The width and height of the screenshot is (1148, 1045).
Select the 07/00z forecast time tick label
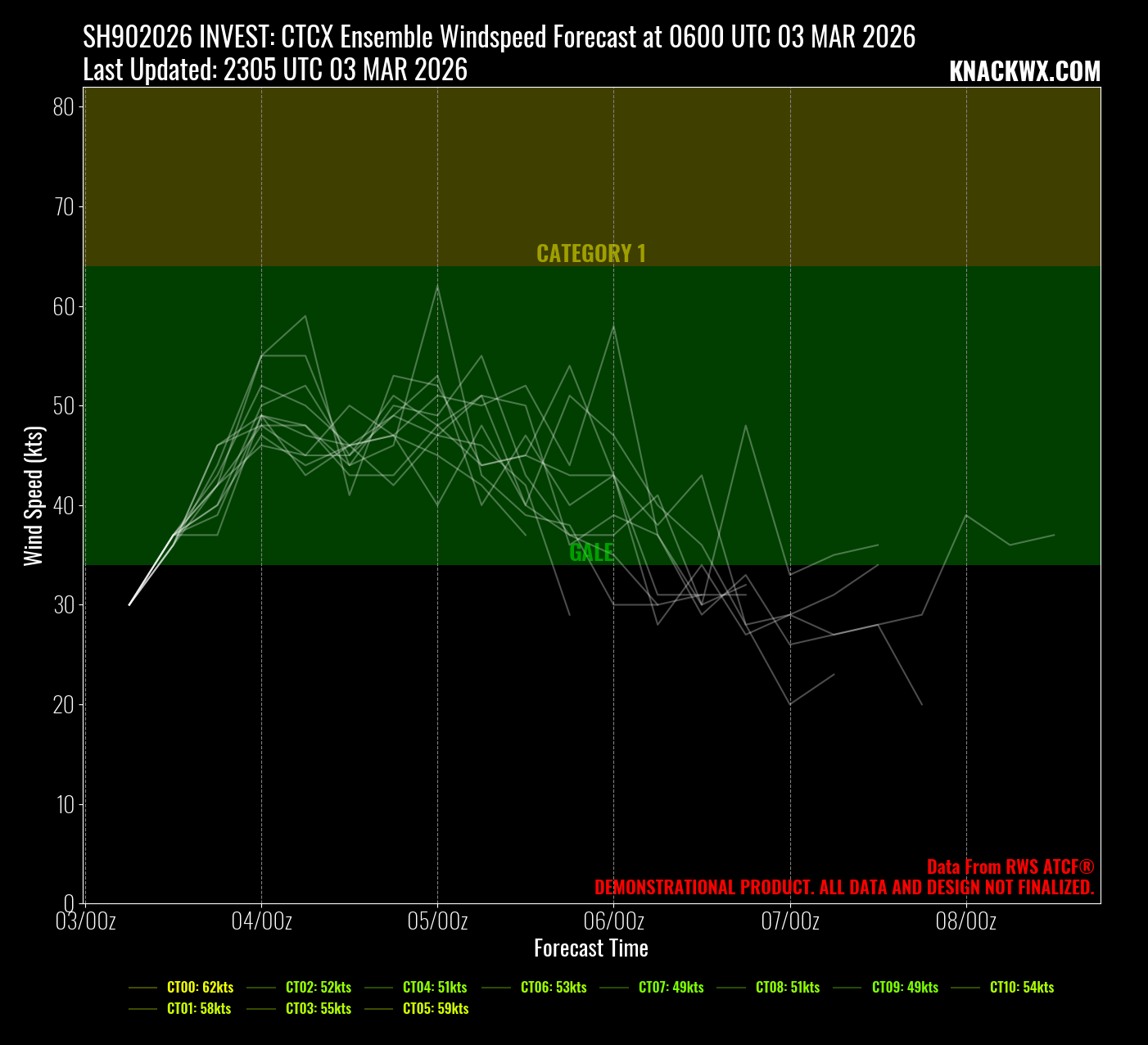point(790,921)
